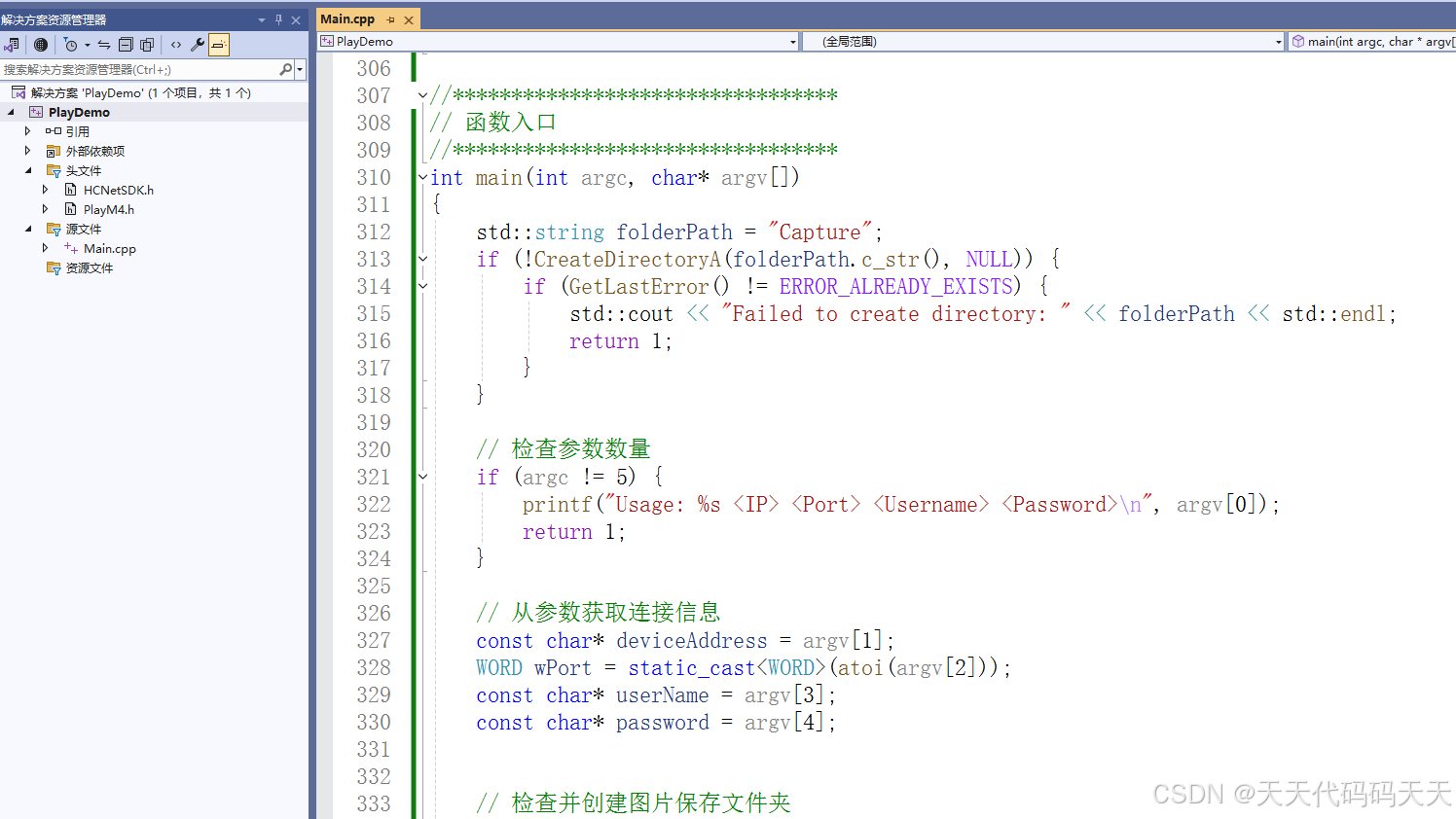Select the solution 'PlayDemo' root node
The image size is (1456, 819).
pyautogui.click(x=141, y=92)
